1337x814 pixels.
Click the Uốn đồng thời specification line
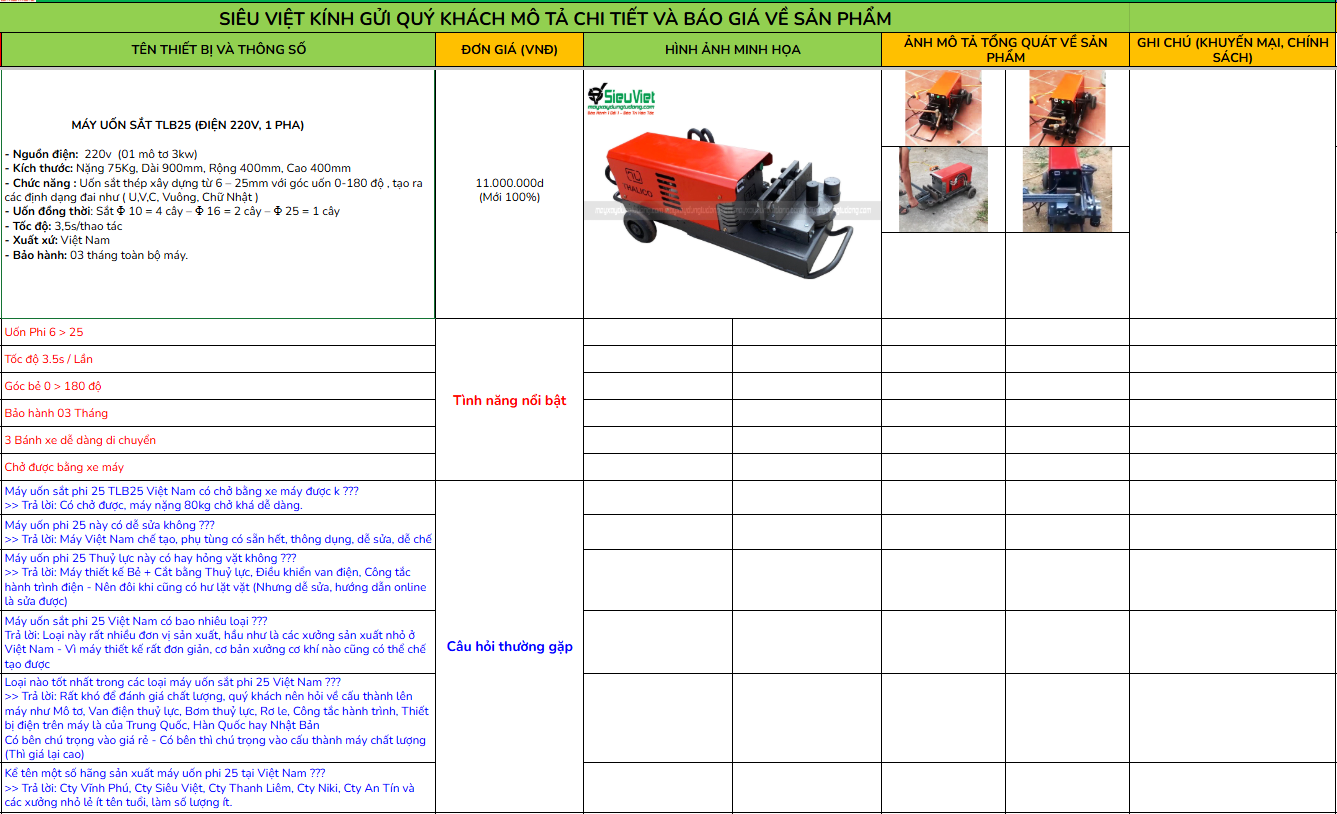tap(172, 211)
